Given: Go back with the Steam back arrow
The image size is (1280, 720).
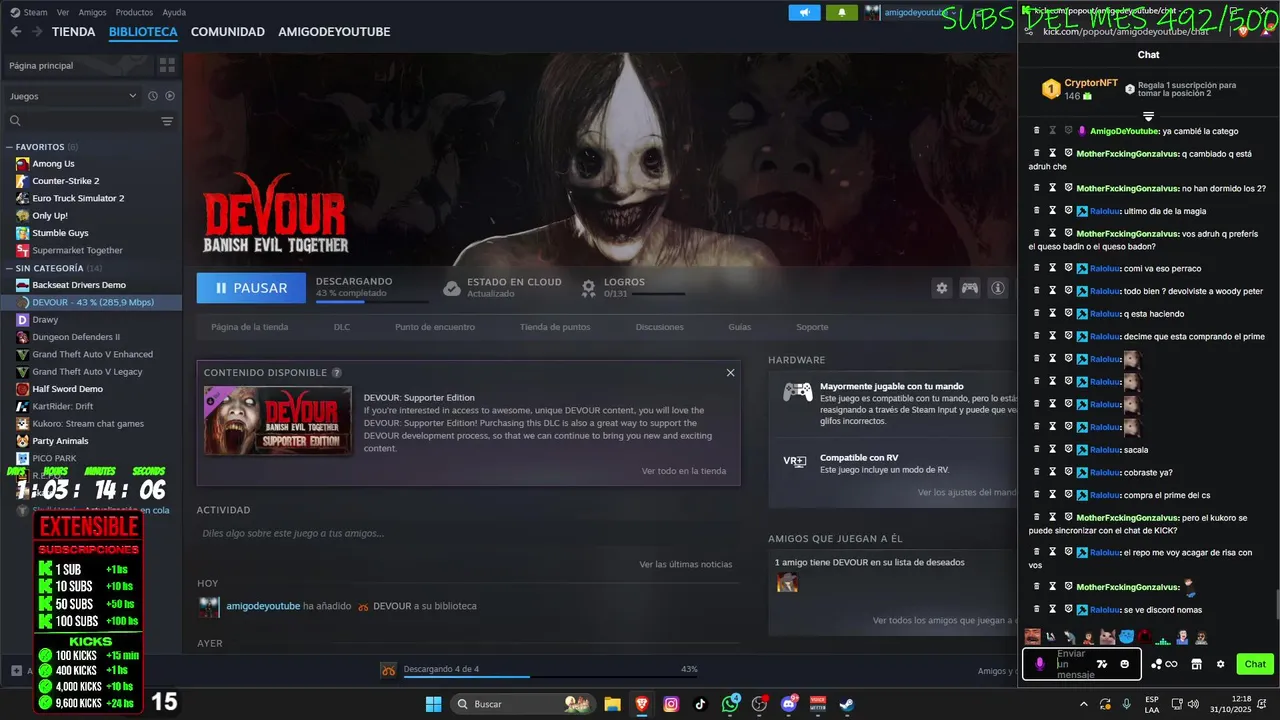Looking at the screenshot, I should 15,32.
